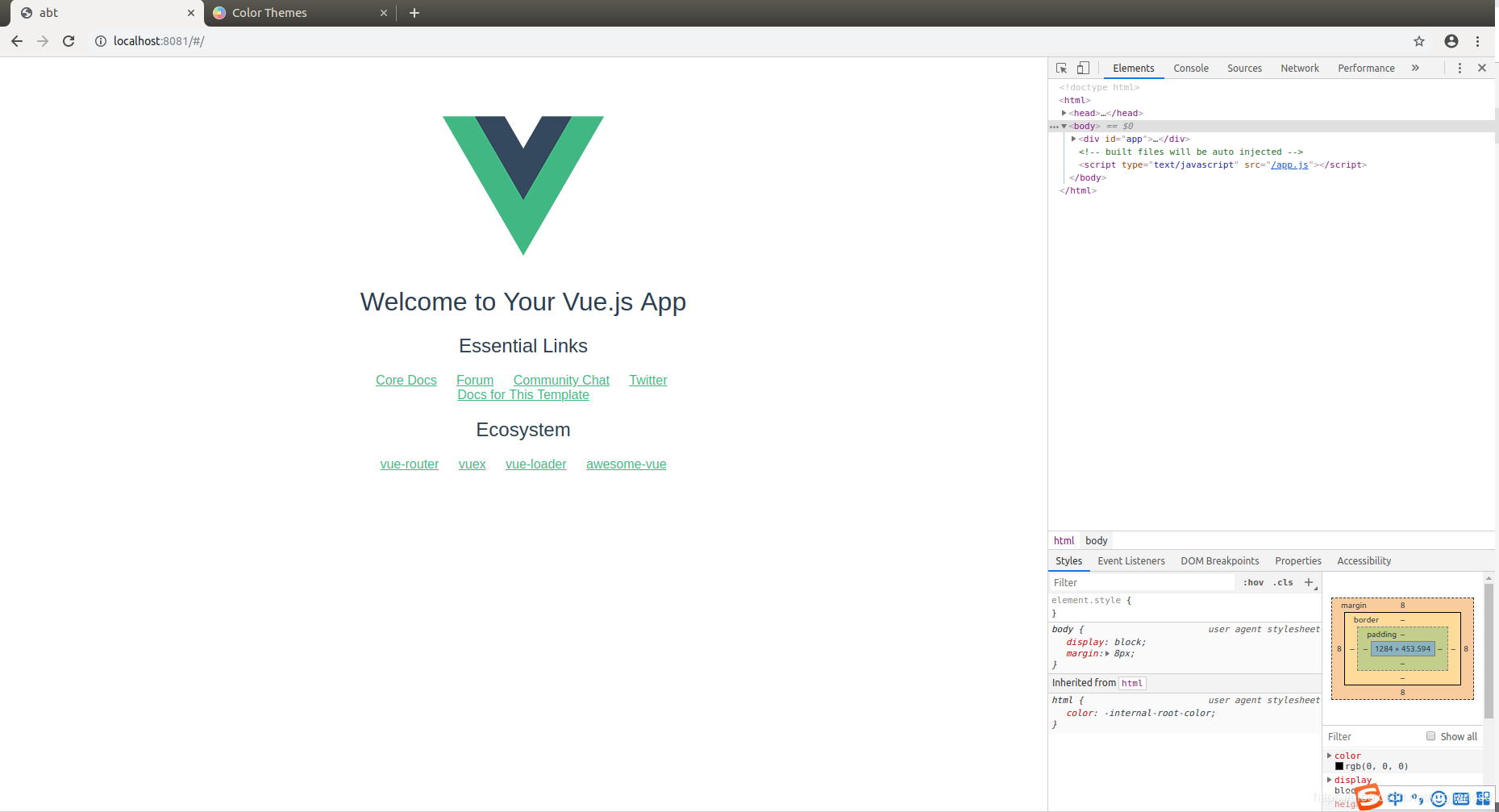The image size is (1499, 812).
Task: Open the Event Listeners tab
Action: coord(1131,561)
